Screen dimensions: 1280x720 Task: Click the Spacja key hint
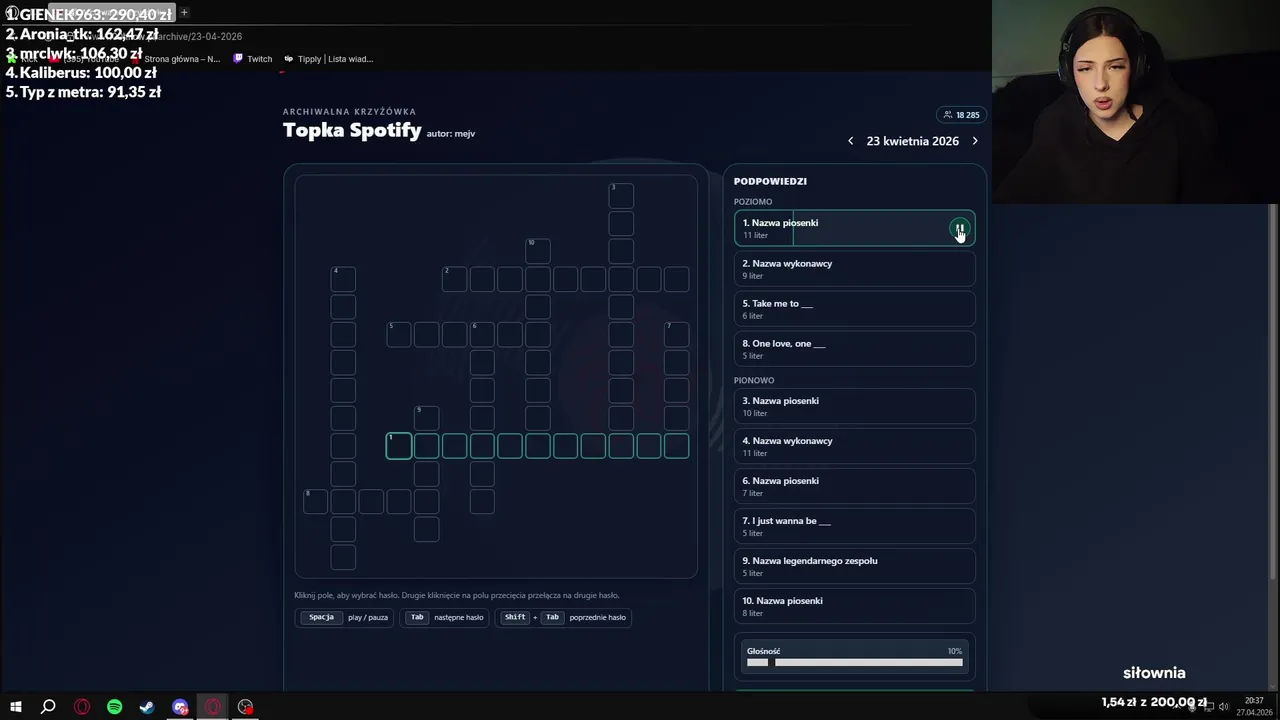321,617
